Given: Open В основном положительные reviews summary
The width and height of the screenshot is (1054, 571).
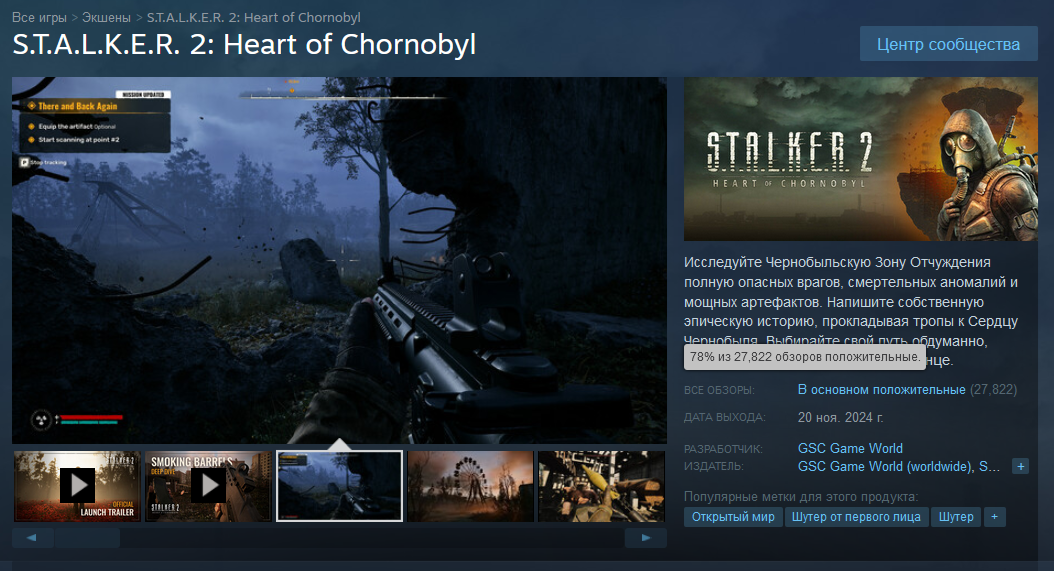Looking at the screenshot, I should (881, 390).
